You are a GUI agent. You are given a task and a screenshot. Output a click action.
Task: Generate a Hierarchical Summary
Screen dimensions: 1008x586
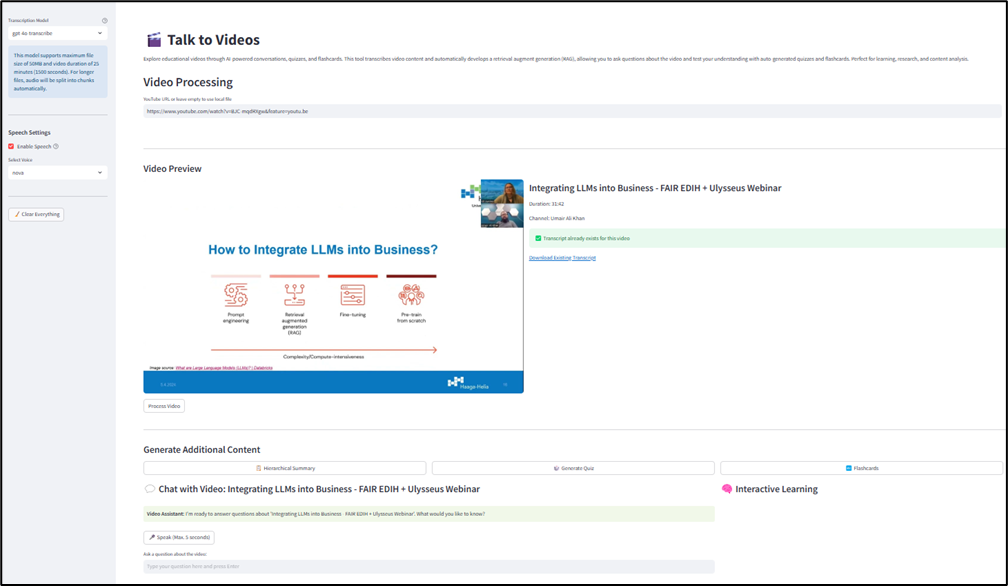(x=285, y=468)
